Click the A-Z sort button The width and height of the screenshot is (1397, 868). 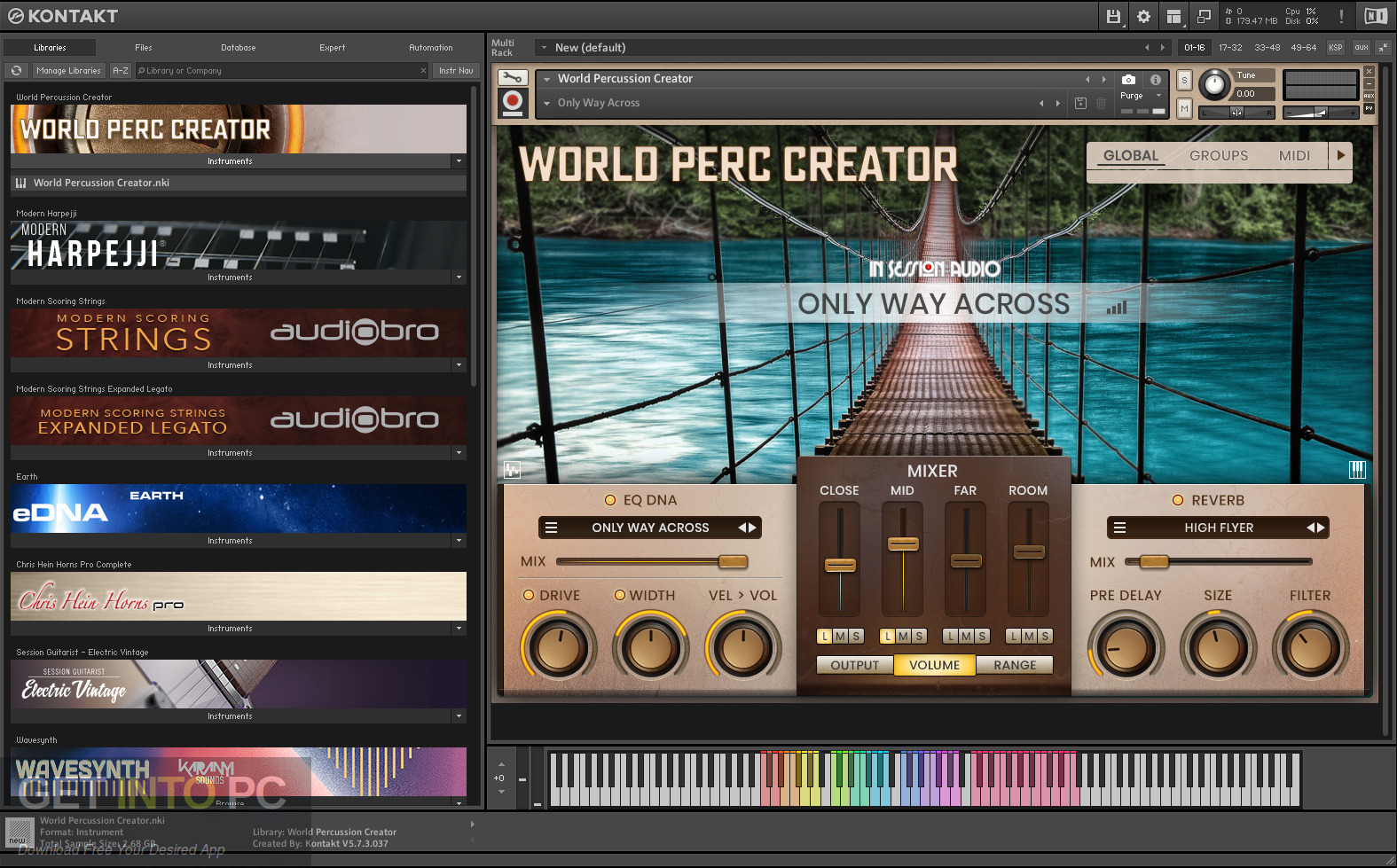coord(121,71)
